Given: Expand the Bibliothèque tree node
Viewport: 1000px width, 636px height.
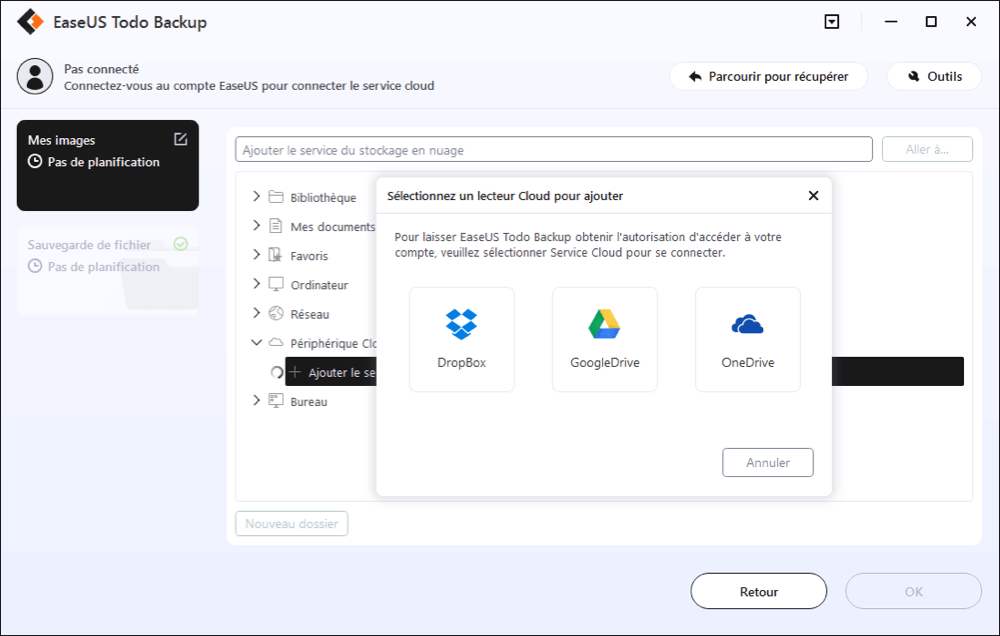Looking at the screenshot, I should [256, 196].
